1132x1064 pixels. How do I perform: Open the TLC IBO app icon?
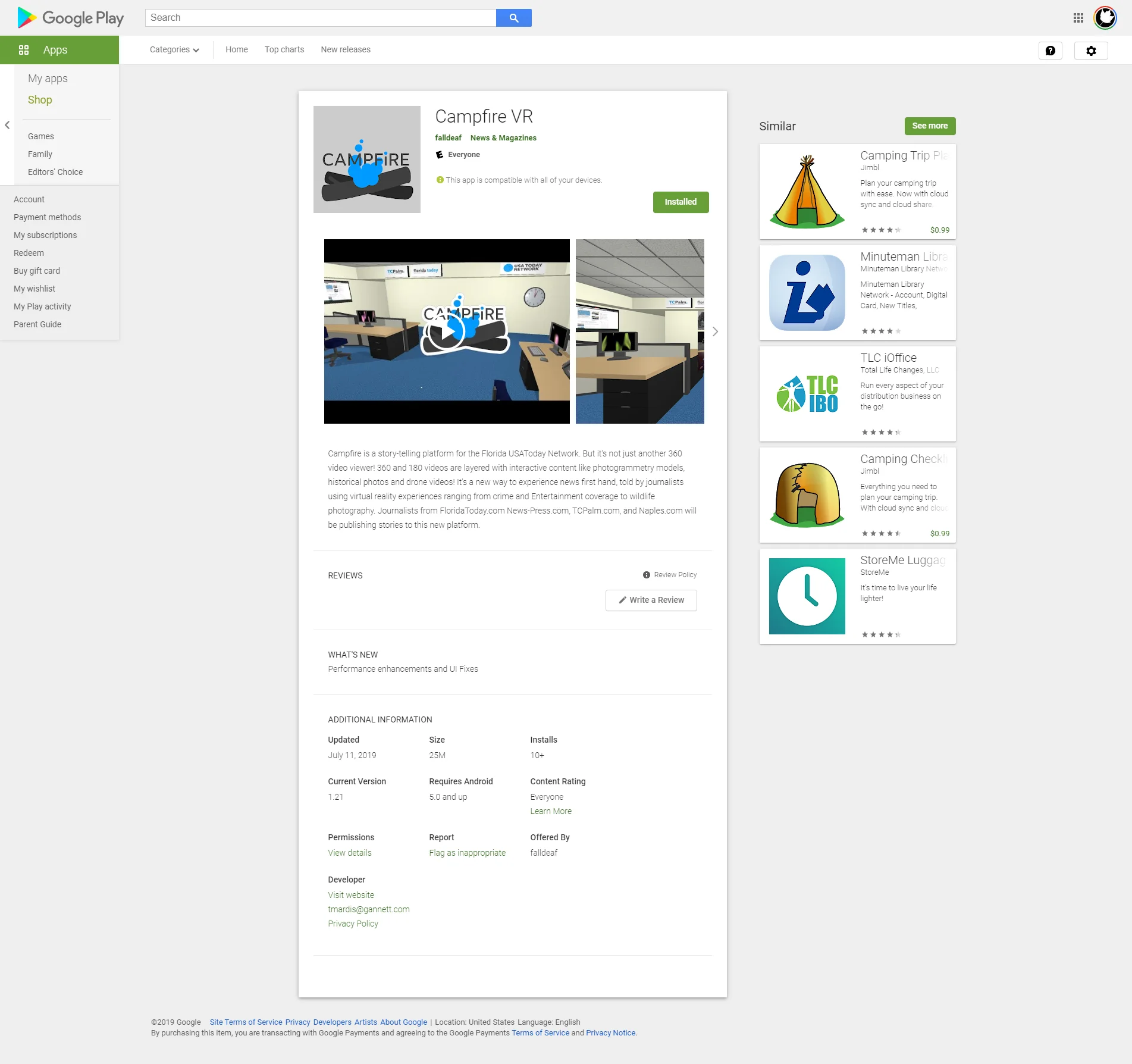807,394
